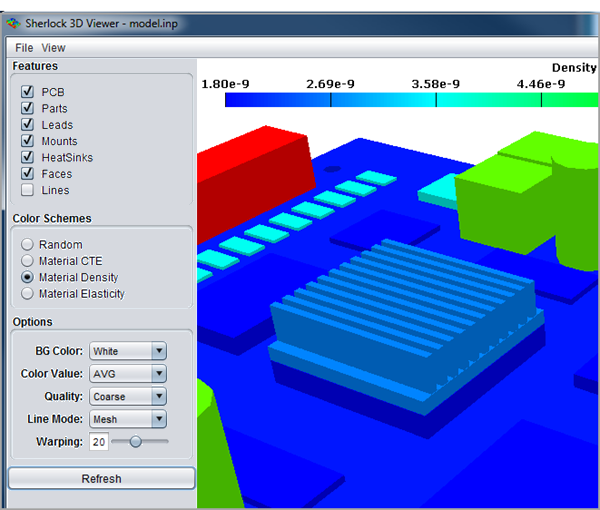Click the Color Schemes section heading

pos(52,218)
